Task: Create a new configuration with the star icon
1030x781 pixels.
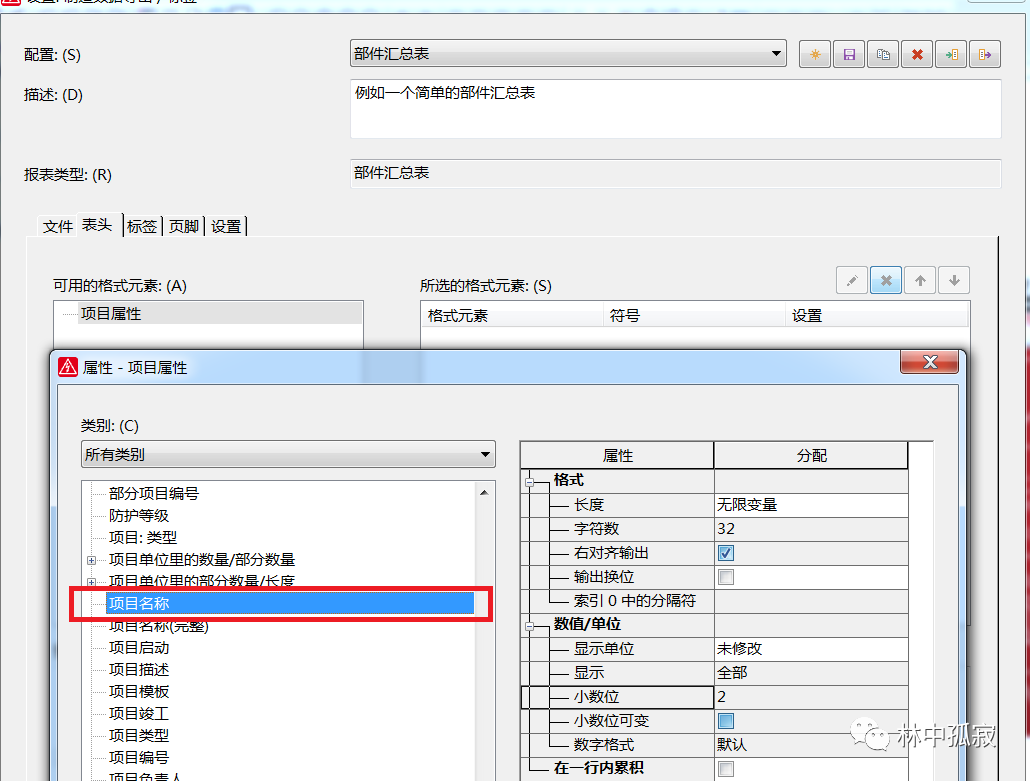Action: 814,54
